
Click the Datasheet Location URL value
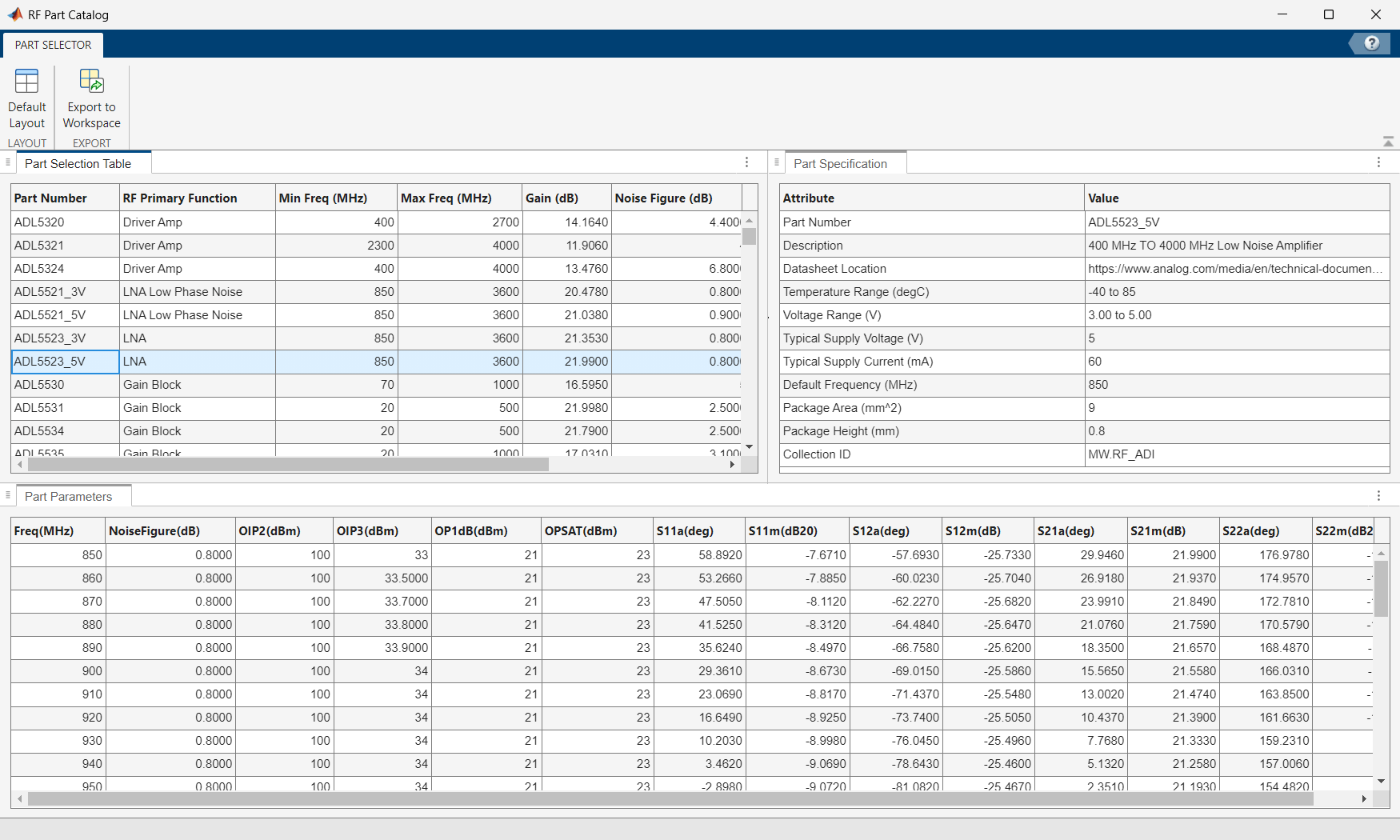[1234, 269]
